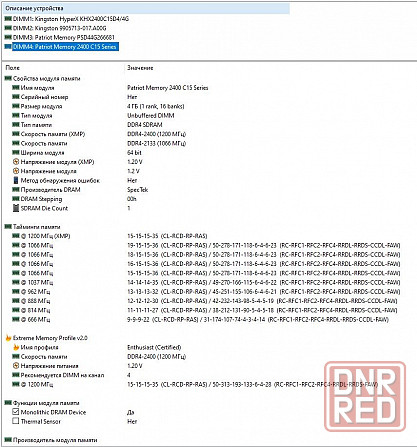417x447 pixels.
Task: Click the Функции модуля памяти section icon
Action: click(x=8, y=403)
